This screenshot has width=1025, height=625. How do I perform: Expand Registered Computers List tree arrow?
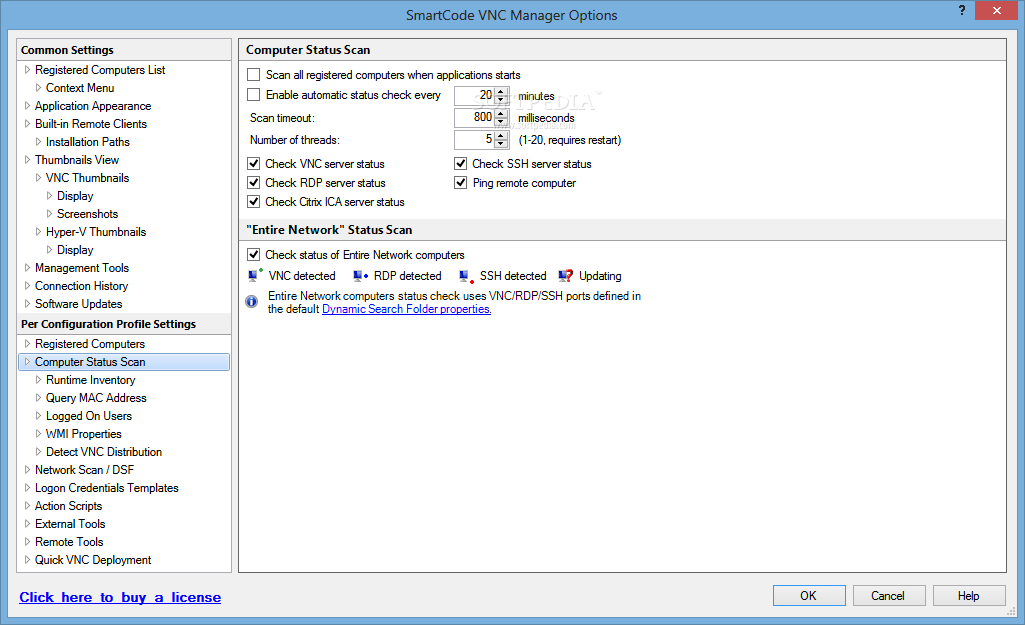click(27, 69)
